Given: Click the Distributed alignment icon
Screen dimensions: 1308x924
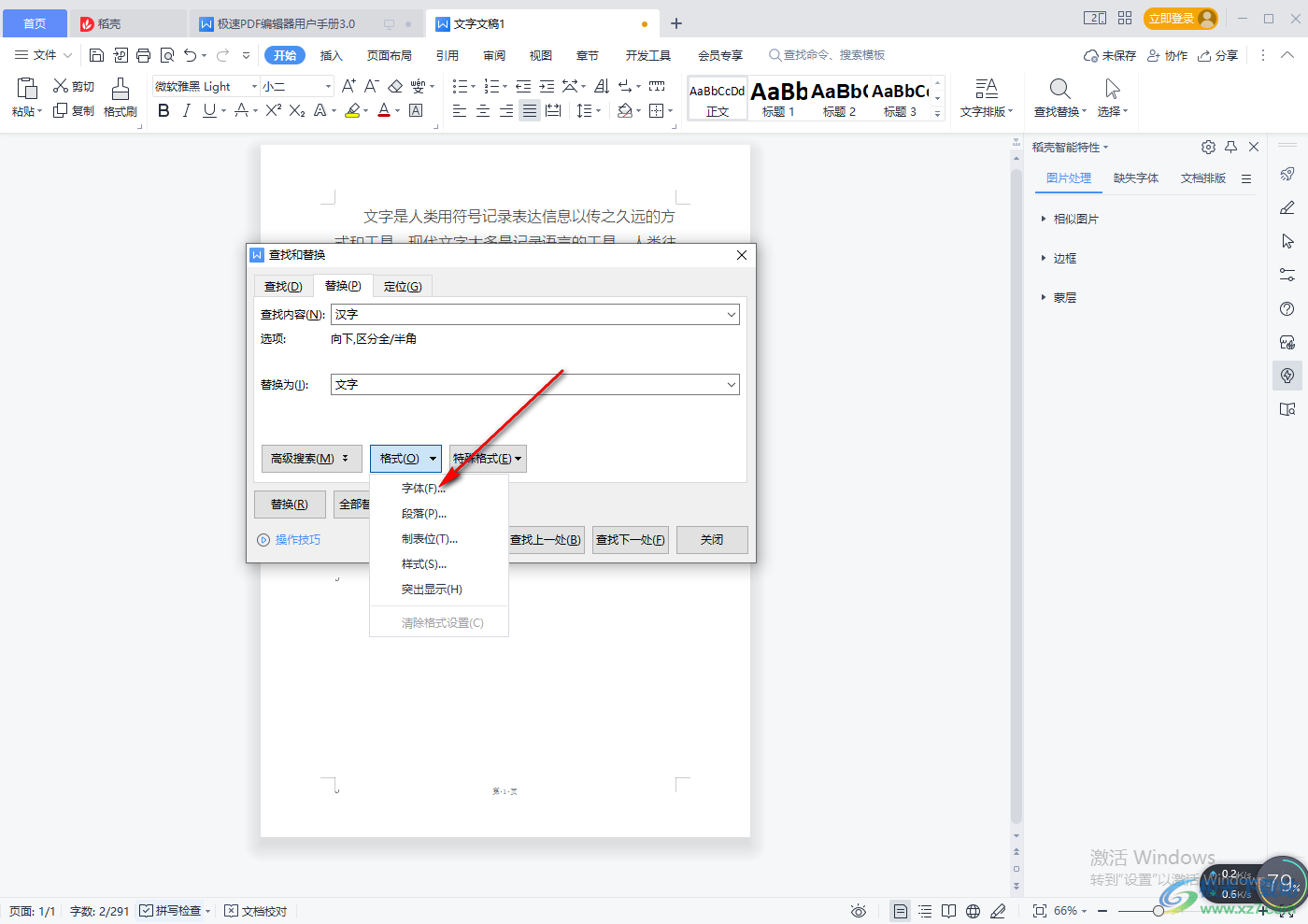Looking at the screenshot, I should click(x=553, y=110).
